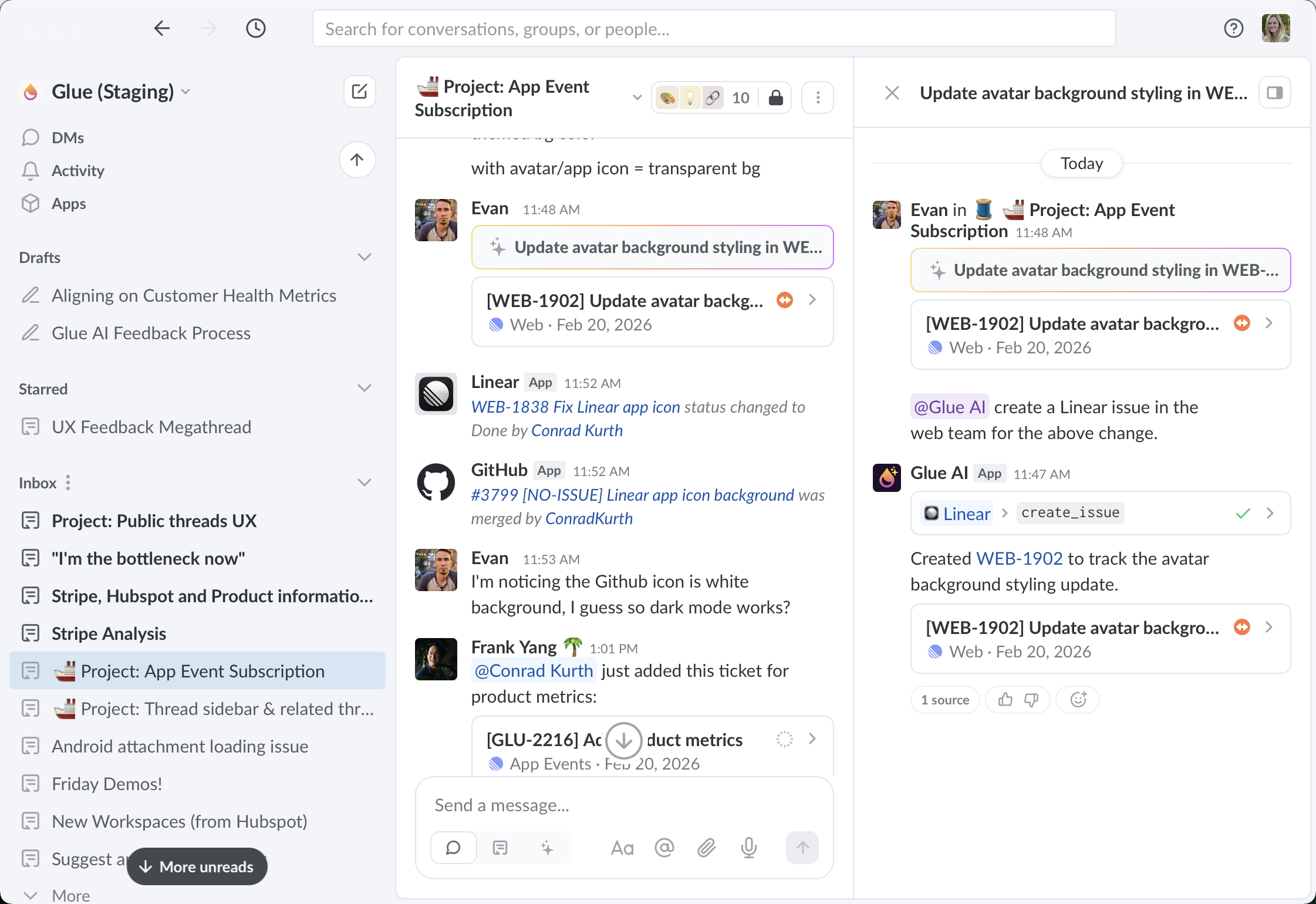
Task: Click the mention @ icon in composer
Action: click(x=664, y=848)
